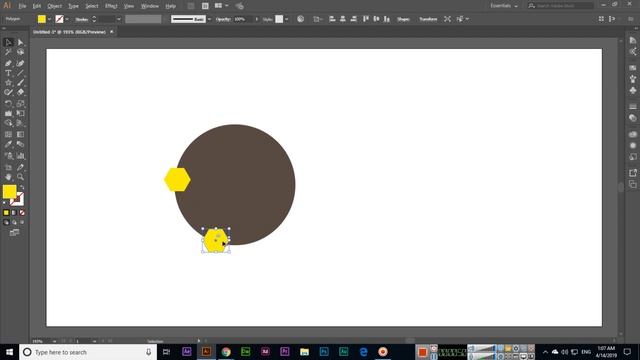Screen dimensions: 640x360
Task: Select the Column Graph tool
Action: [x=20, y=156]
